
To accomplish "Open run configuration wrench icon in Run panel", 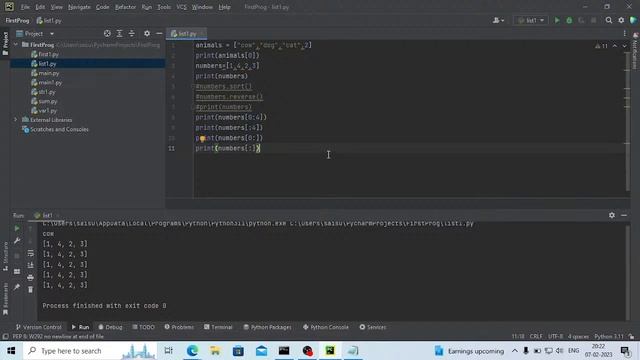I will click(x=17, y=241).
